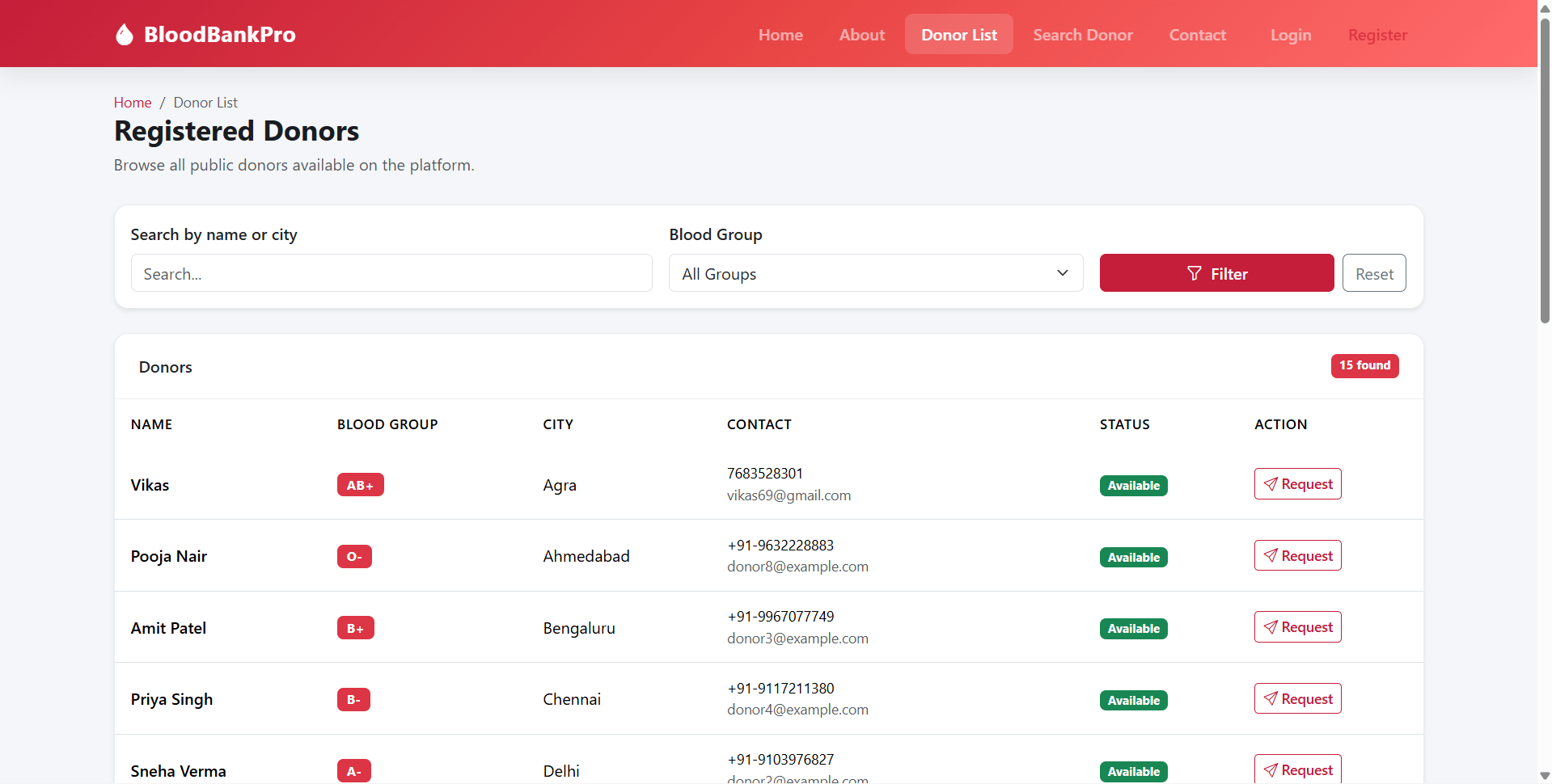Select the donor name Priya Singh
Image resolution: width=1552 pixels, height=784 pixels.
click(172, 699)
